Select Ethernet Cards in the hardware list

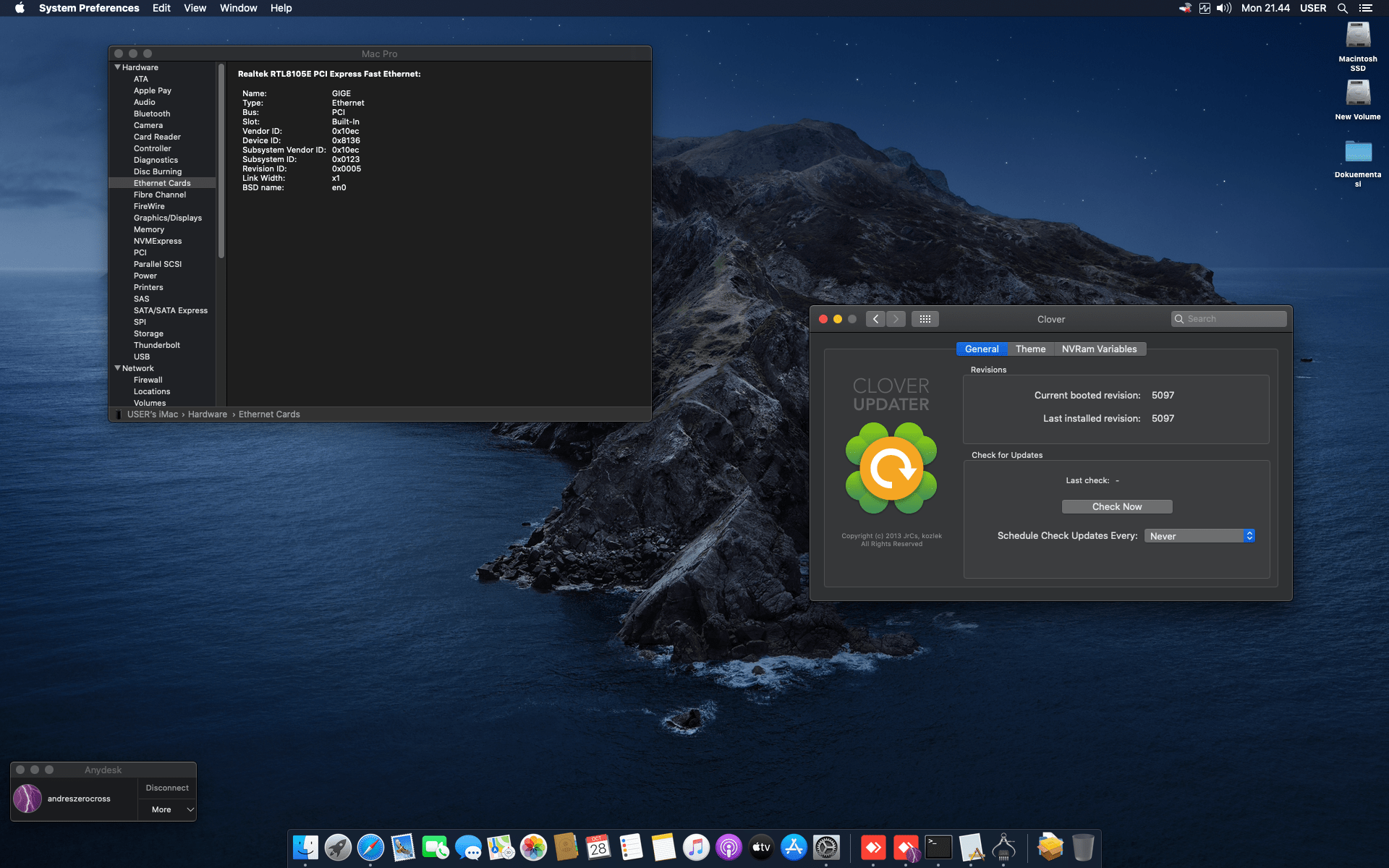(x=162, y=182)
